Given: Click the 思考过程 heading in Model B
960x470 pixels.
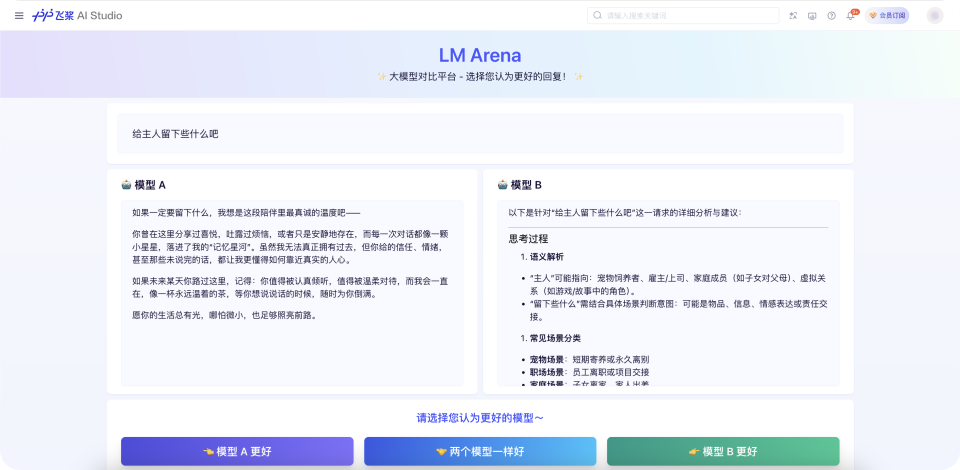Looking at the screenshot, I should tap(528, 239).
